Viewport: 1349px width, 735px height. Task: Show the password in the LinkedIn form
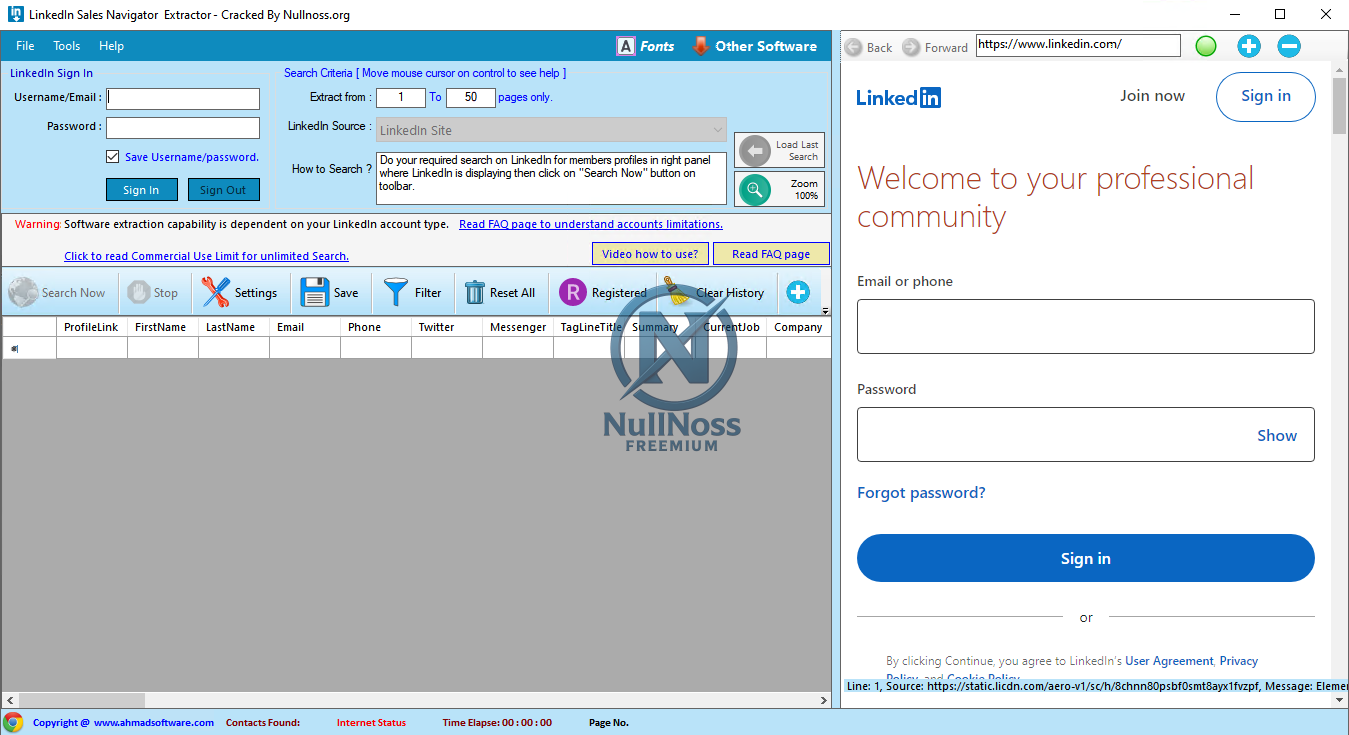pyautogui.click(x=1277, y=435)
